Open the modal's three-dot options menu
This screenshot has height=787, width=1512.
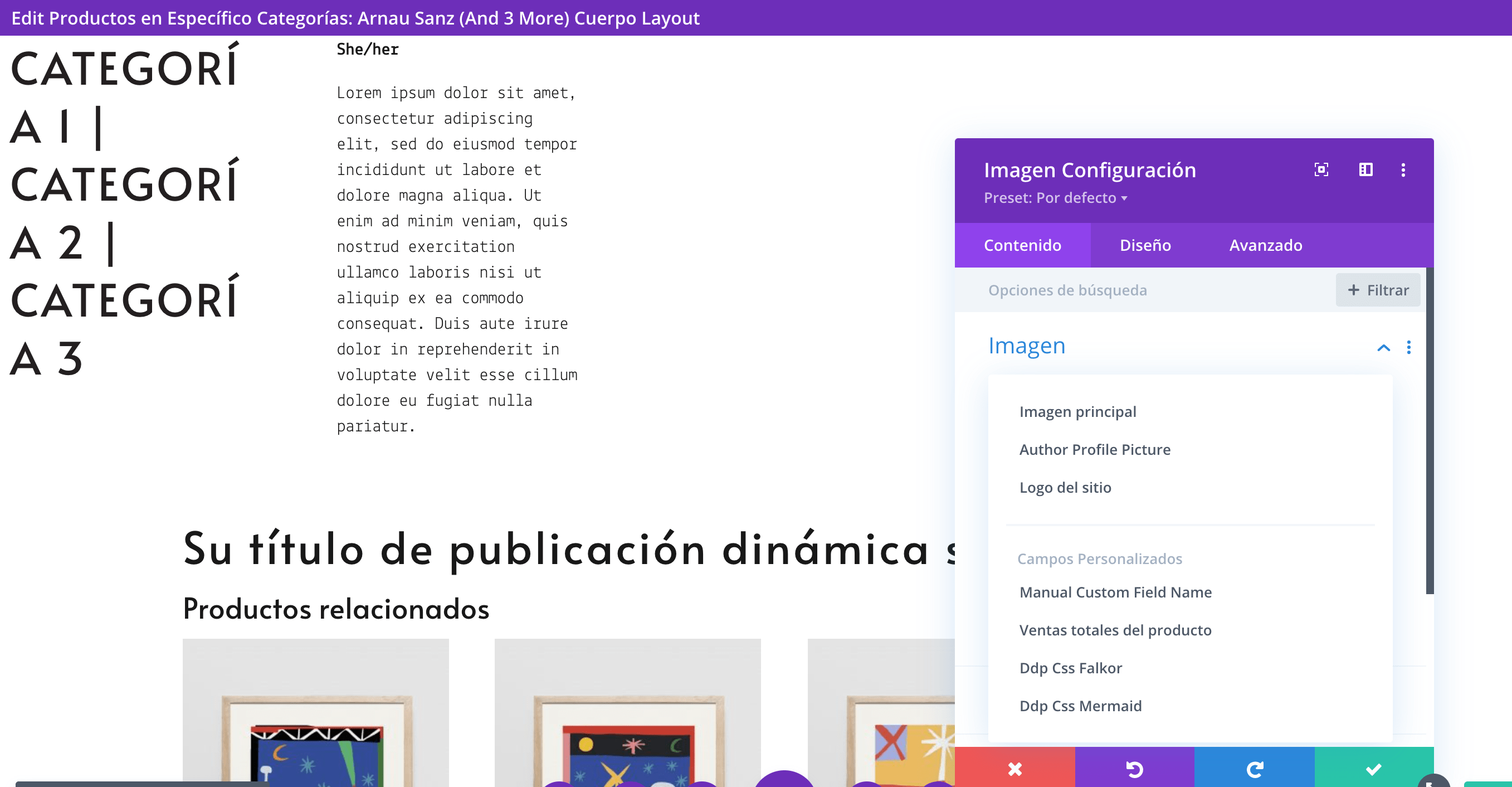pos(1403,170)
